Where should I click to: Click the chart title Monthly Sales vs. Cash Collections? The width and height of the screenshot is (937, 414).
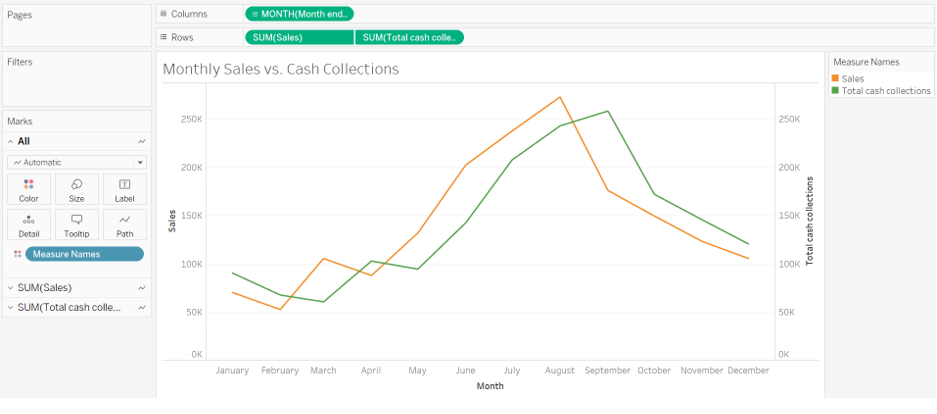pyautogui.click(x=280, y=69)
